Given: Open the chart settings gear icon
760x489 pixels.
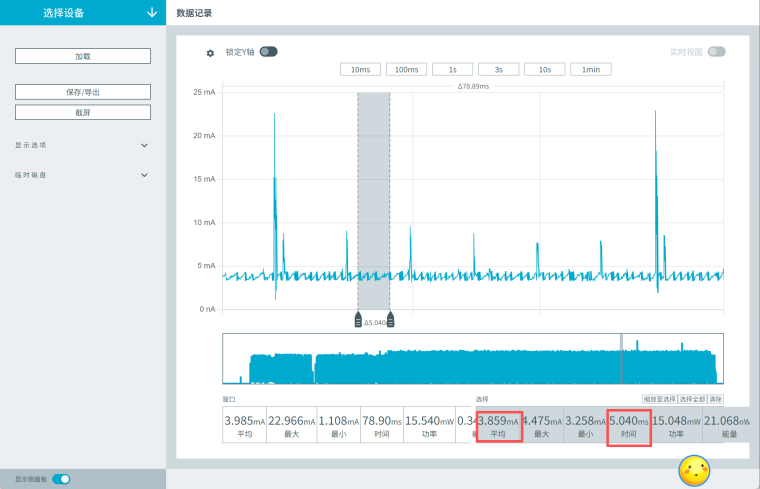Looking at the screenshot, I should (x=210, y=53).
